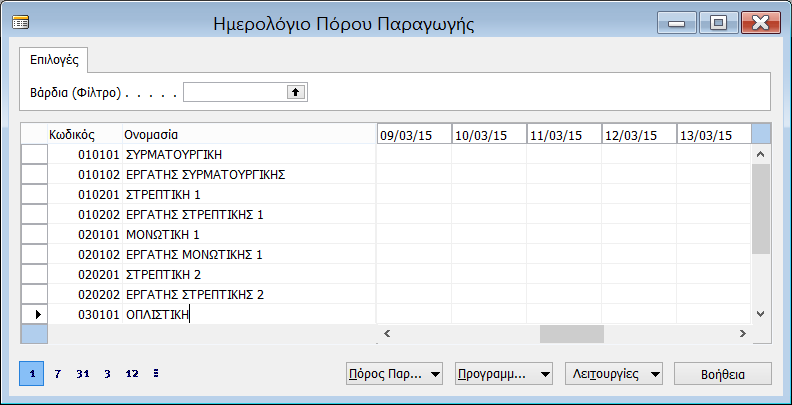Click code cell 010202
792x405 pixels.
[85, 214]
